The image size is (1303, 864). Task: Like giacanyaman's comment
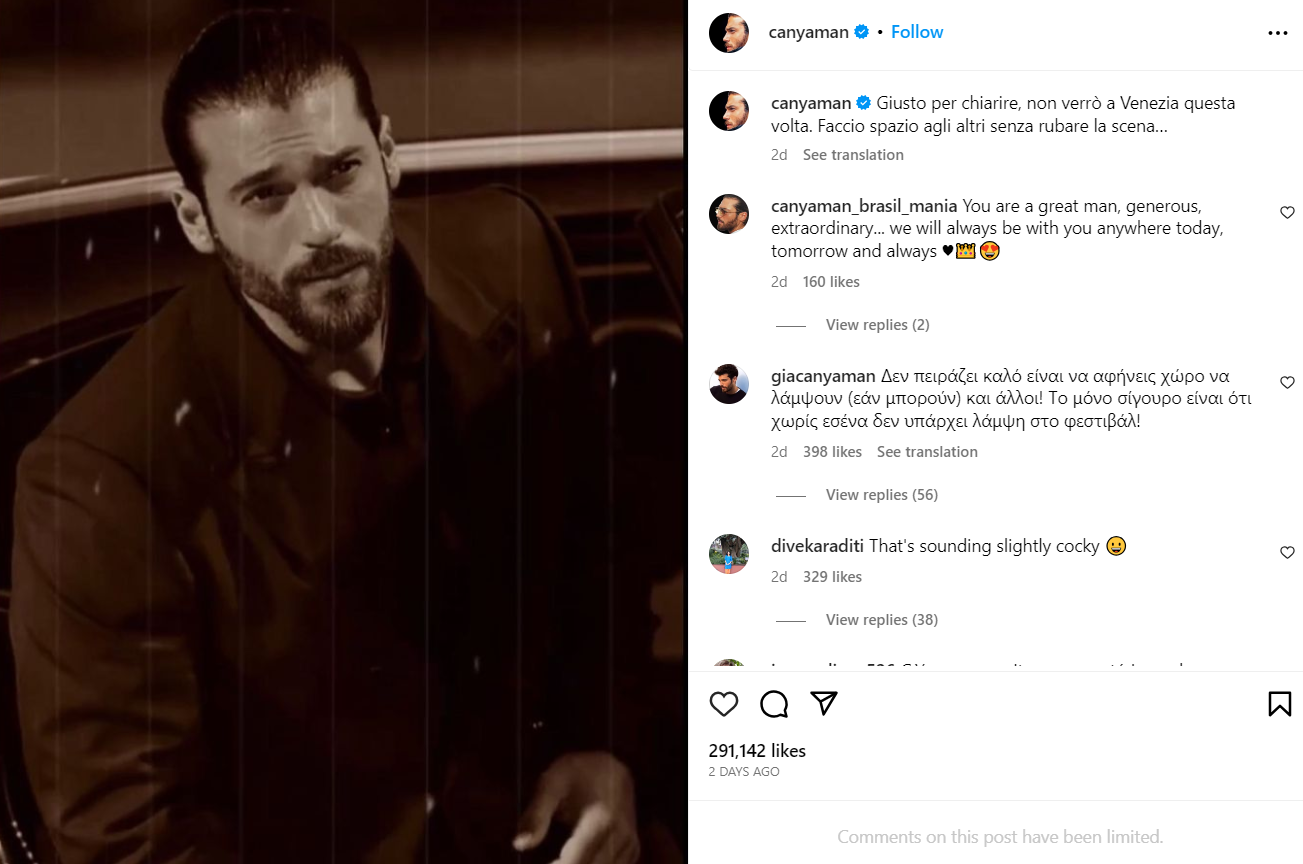coord(1287,383)
